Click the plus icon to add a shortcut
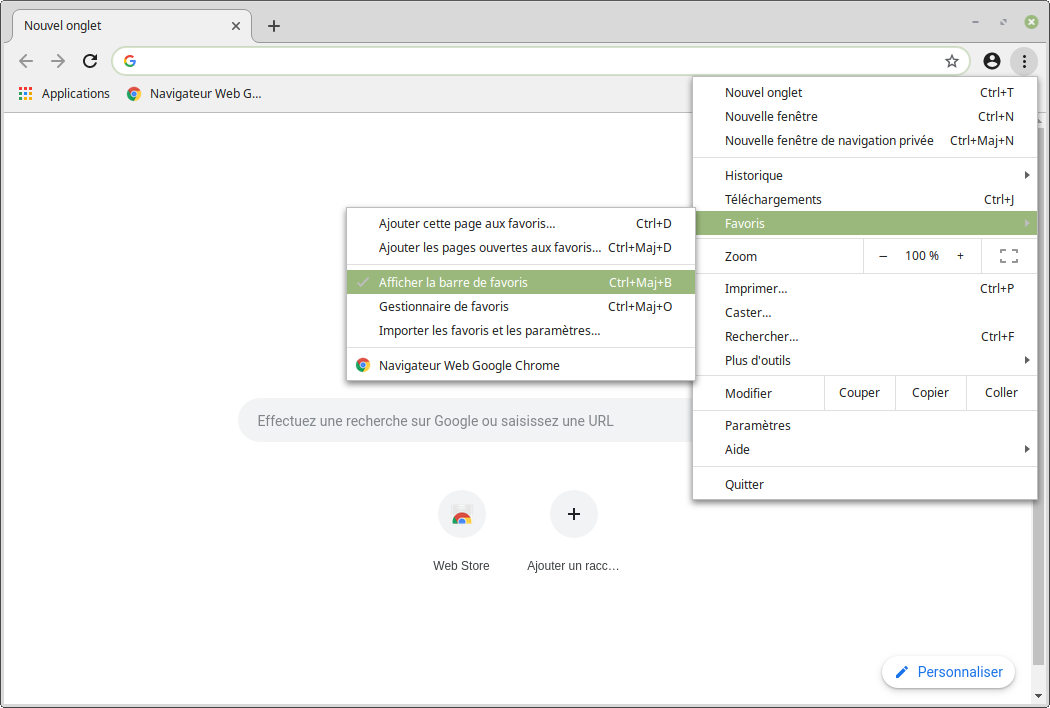Viewport: 1050px width, 708px height. click(x=574, y=515)
